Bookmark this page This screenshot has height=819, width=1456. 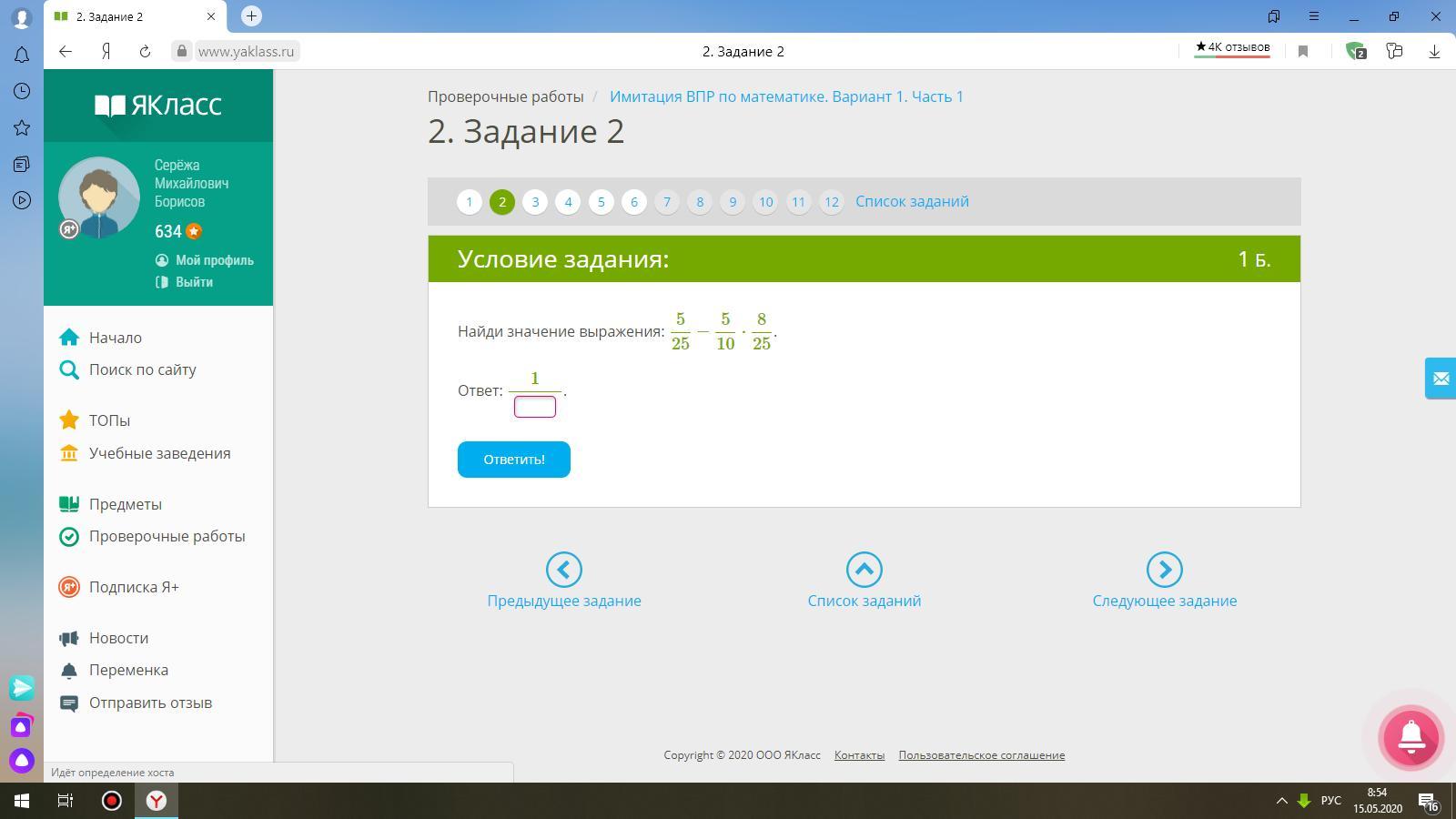pos(1303,51)
